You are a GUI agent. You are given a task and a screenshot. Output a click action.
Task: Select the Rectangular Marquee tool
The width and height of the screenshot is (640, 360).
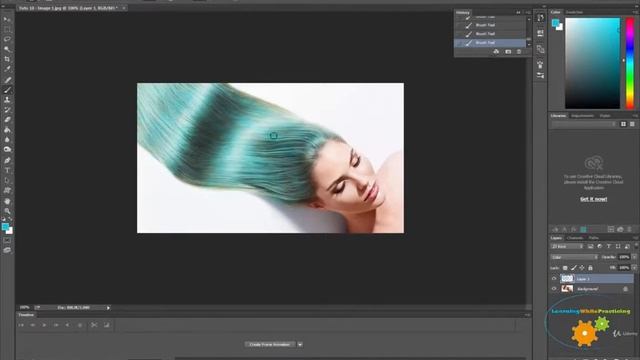7,29
